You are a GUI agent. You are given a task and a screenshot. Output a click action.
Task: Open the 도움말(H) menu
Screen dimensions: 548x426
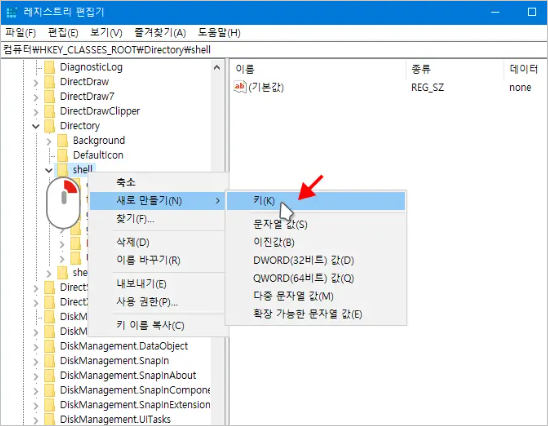219,33
